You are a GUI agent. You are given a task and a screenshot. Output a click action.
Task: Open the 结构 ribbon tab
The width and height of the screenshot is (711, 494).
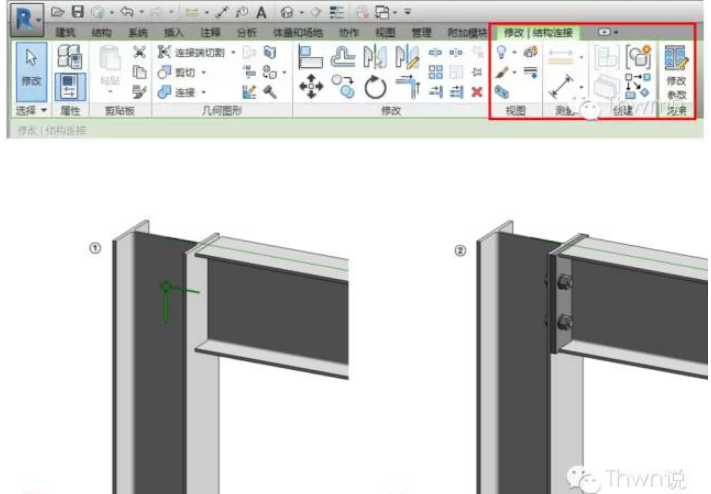tap(102, 33)
